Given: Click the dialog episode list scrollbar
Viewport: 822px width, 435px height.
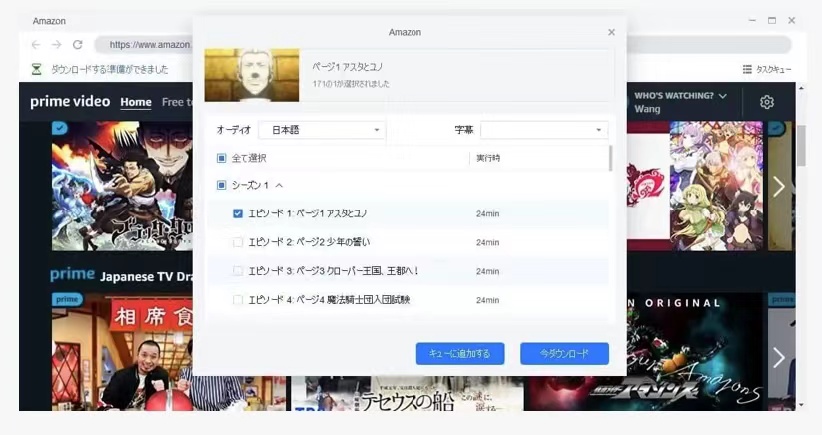Looking at the screenshot, I should [610, 158].
